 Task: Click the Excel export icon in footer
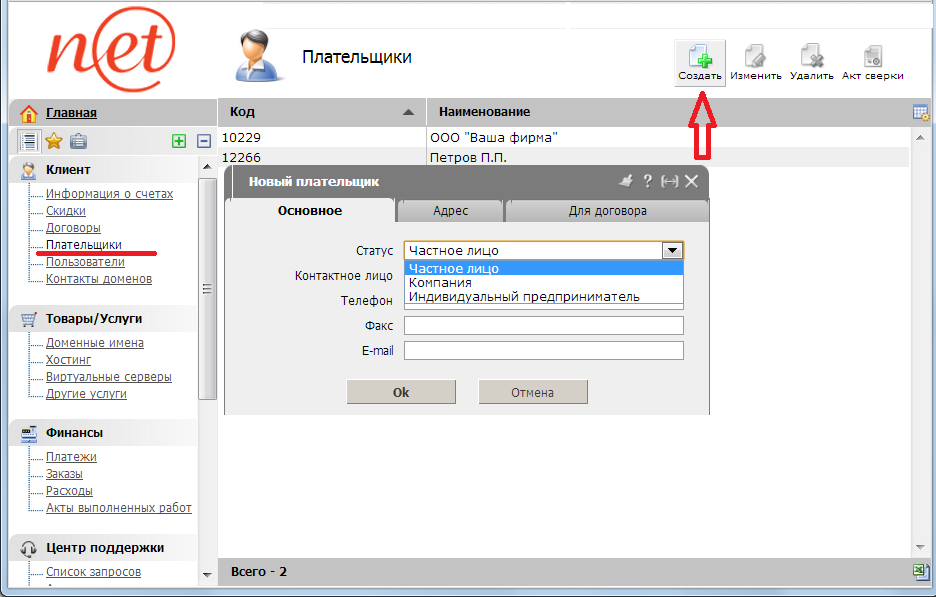[x=921, y=571]
